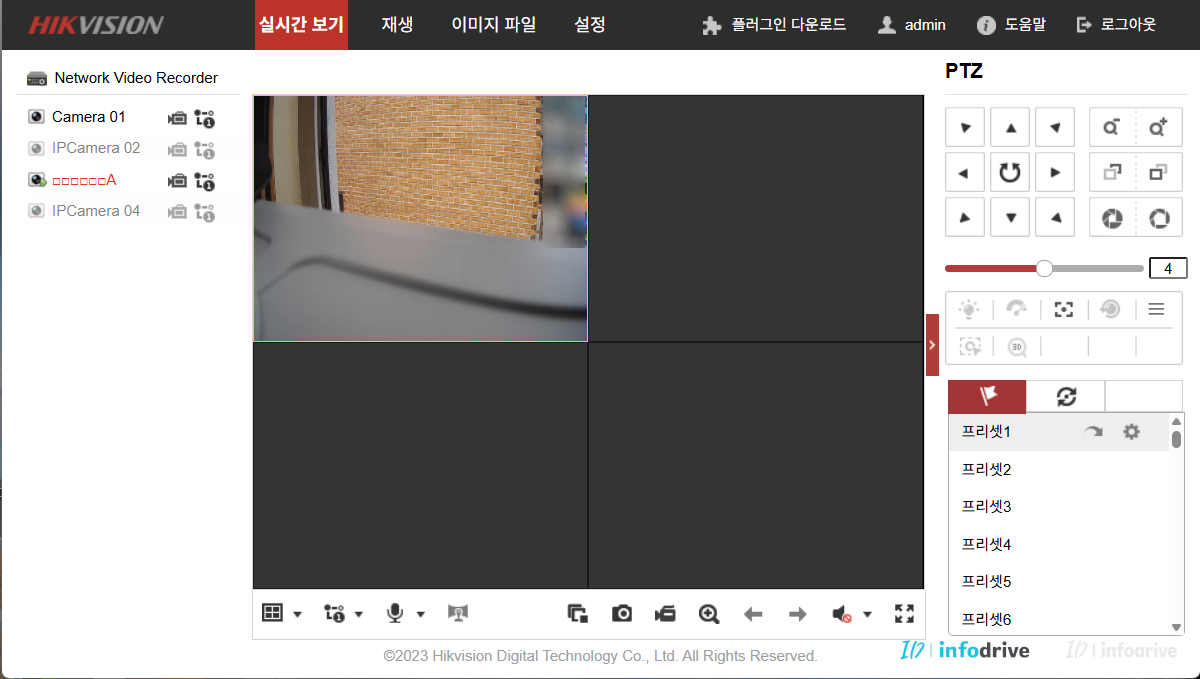
Task: Open settings gear for 프리셋1
Action: [1131, 432]
